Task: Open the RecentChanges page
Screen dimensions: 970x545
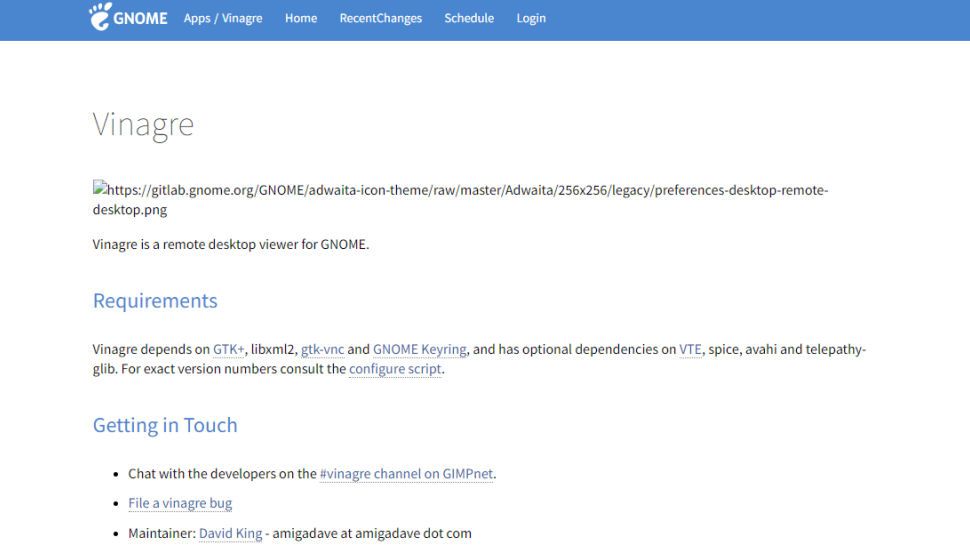Action: click(380, 18)
